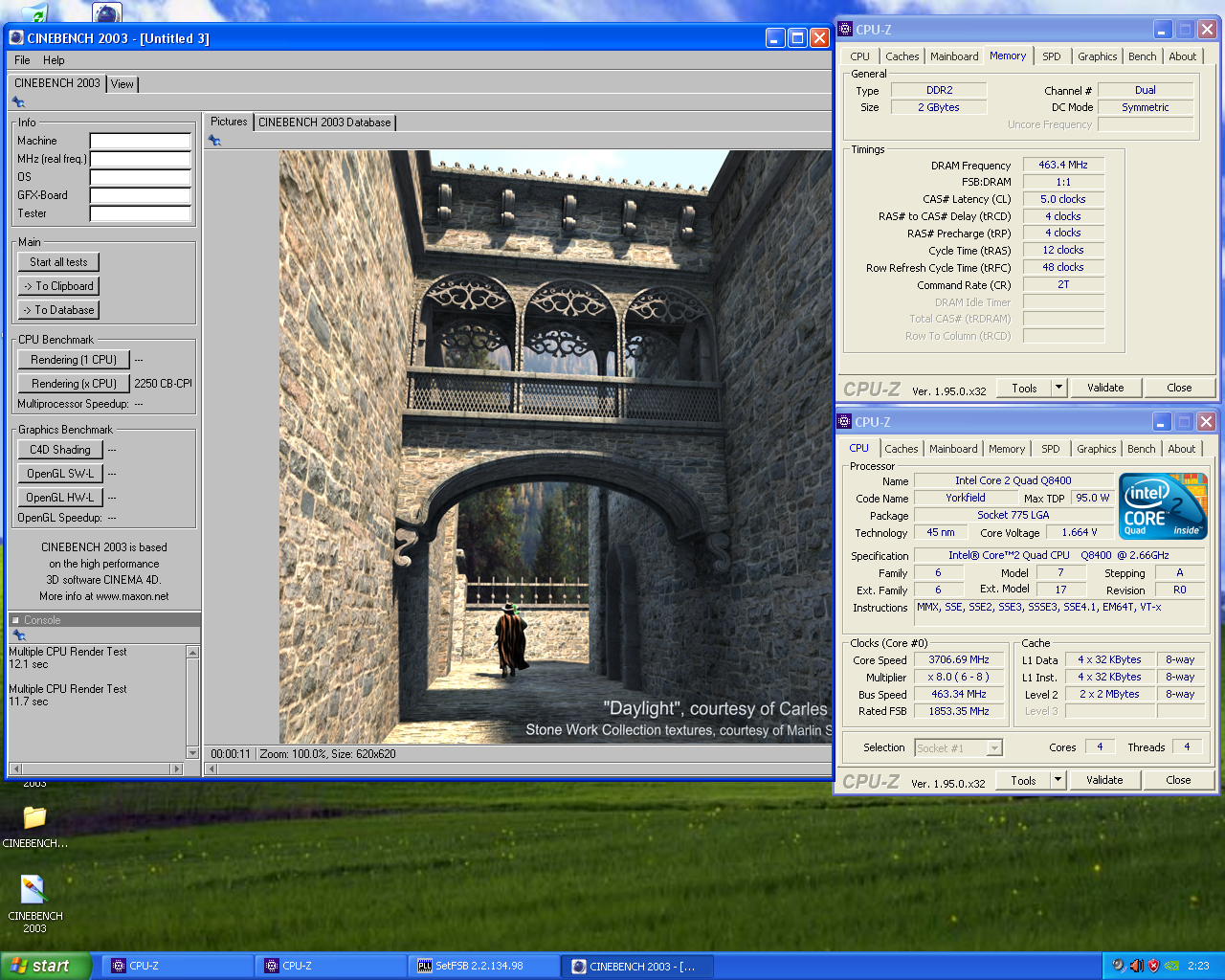
Task: Open Graphics tab in lower CPU-Z window
Action: click(1096, 449)
